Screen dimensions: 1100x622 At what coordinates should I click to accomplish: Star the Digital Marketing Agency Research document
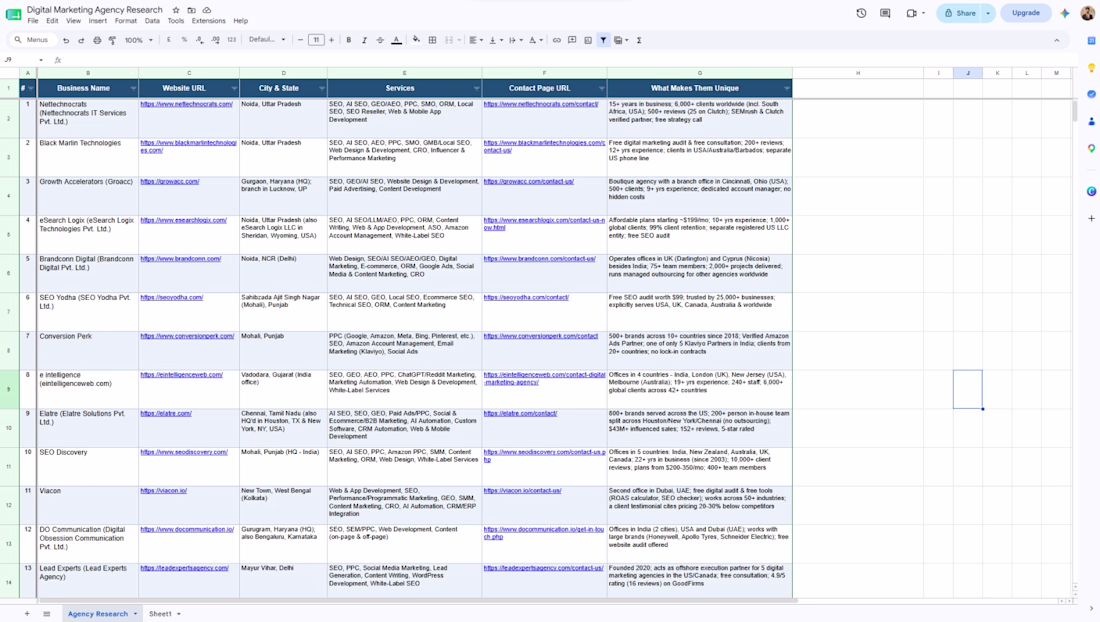(175, 10)
